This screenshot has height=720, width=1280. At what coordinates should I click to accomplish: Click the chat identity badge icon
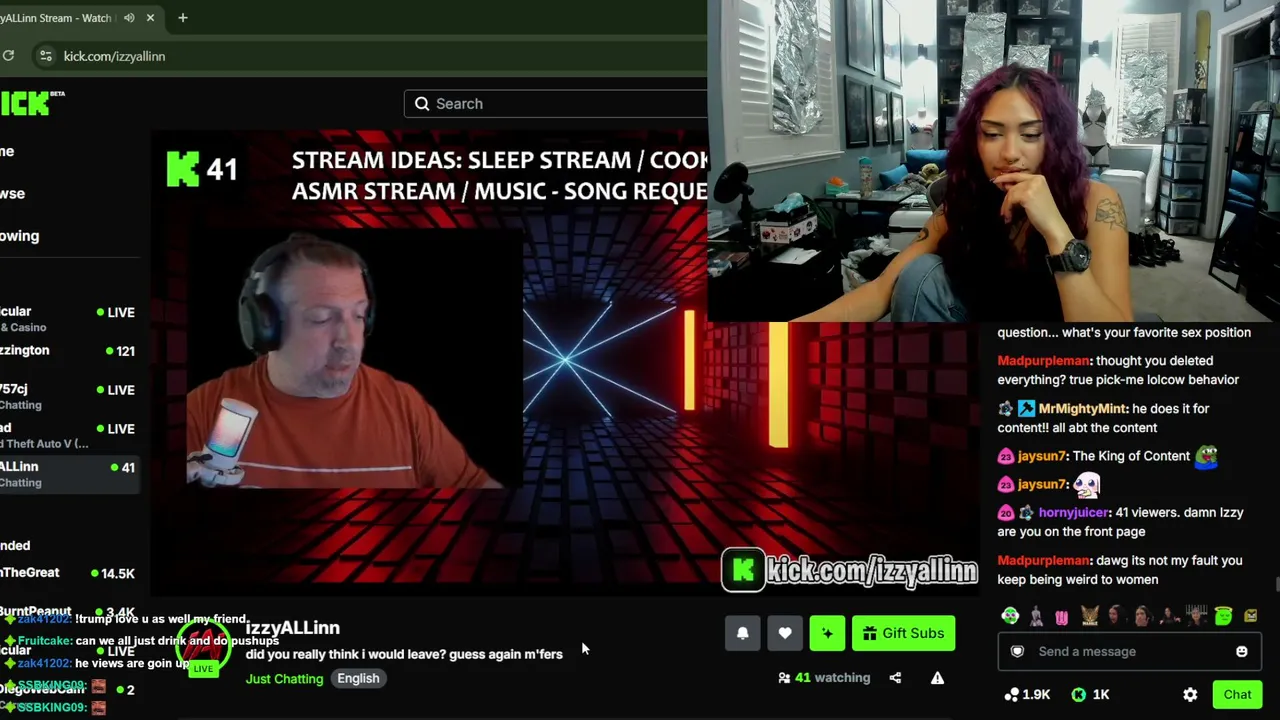point(1017,652)
